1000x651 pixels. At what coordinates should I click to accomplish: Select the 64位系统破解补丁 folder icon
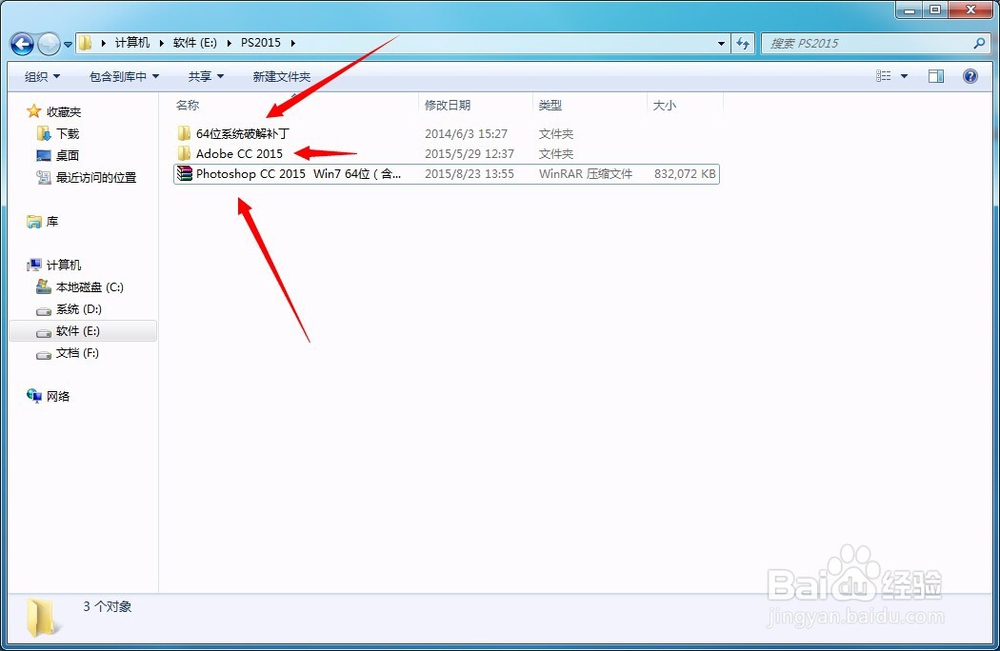184,133
